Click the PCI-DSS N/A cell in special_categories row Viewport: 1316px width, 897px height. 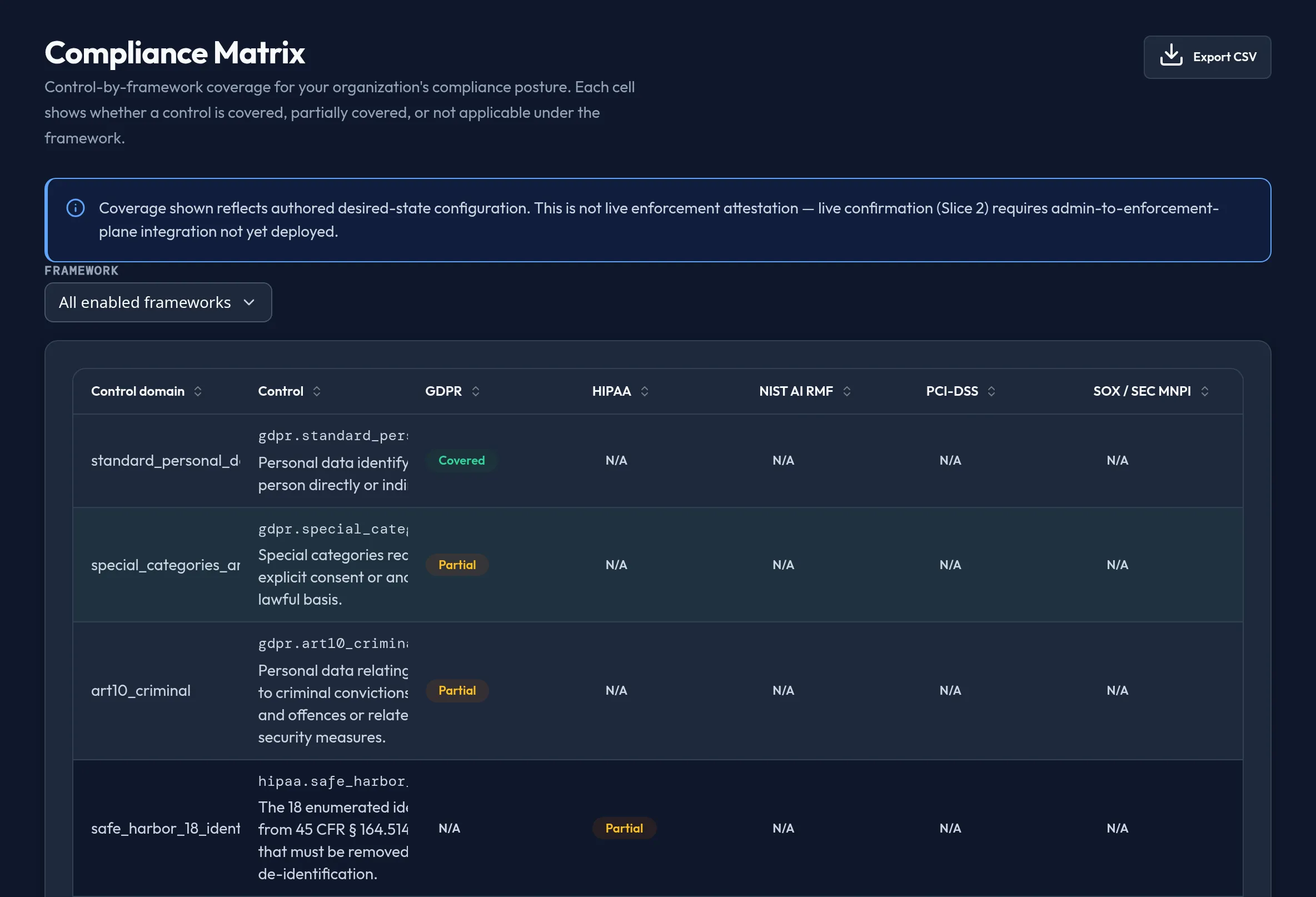point(951,565)
